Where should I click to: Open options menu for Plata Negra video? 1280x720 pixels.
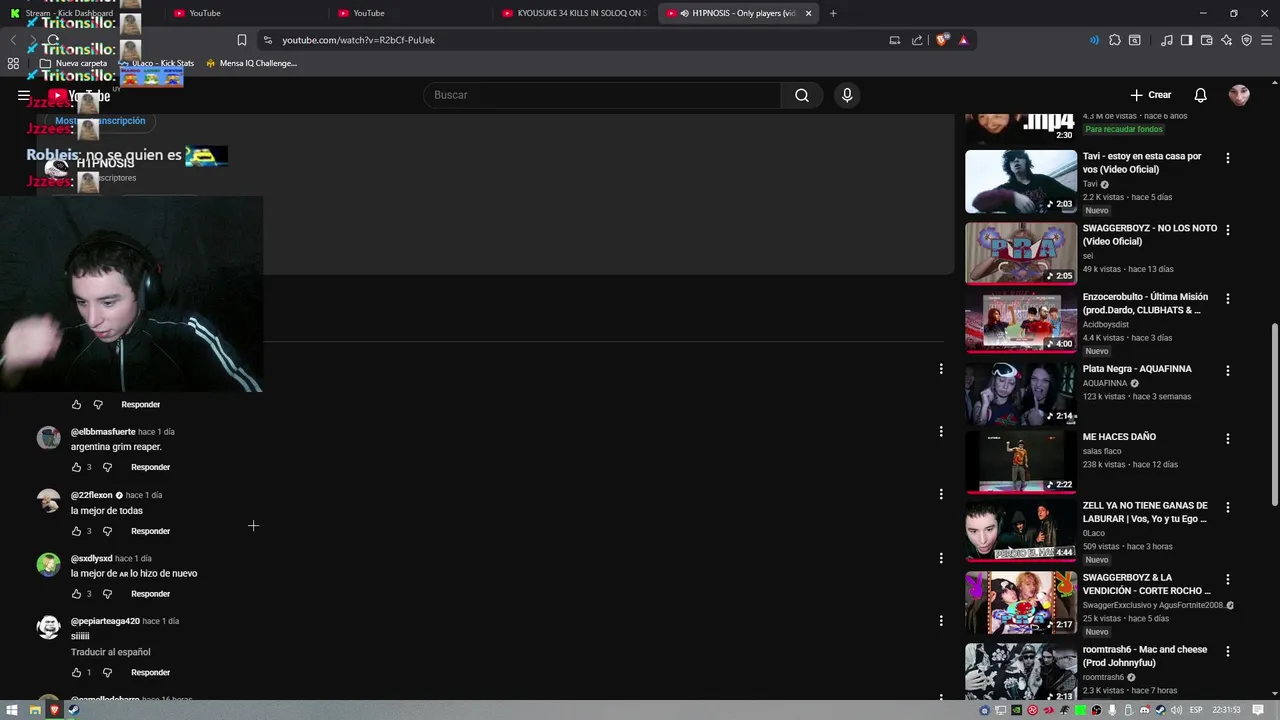(1228, 370)
